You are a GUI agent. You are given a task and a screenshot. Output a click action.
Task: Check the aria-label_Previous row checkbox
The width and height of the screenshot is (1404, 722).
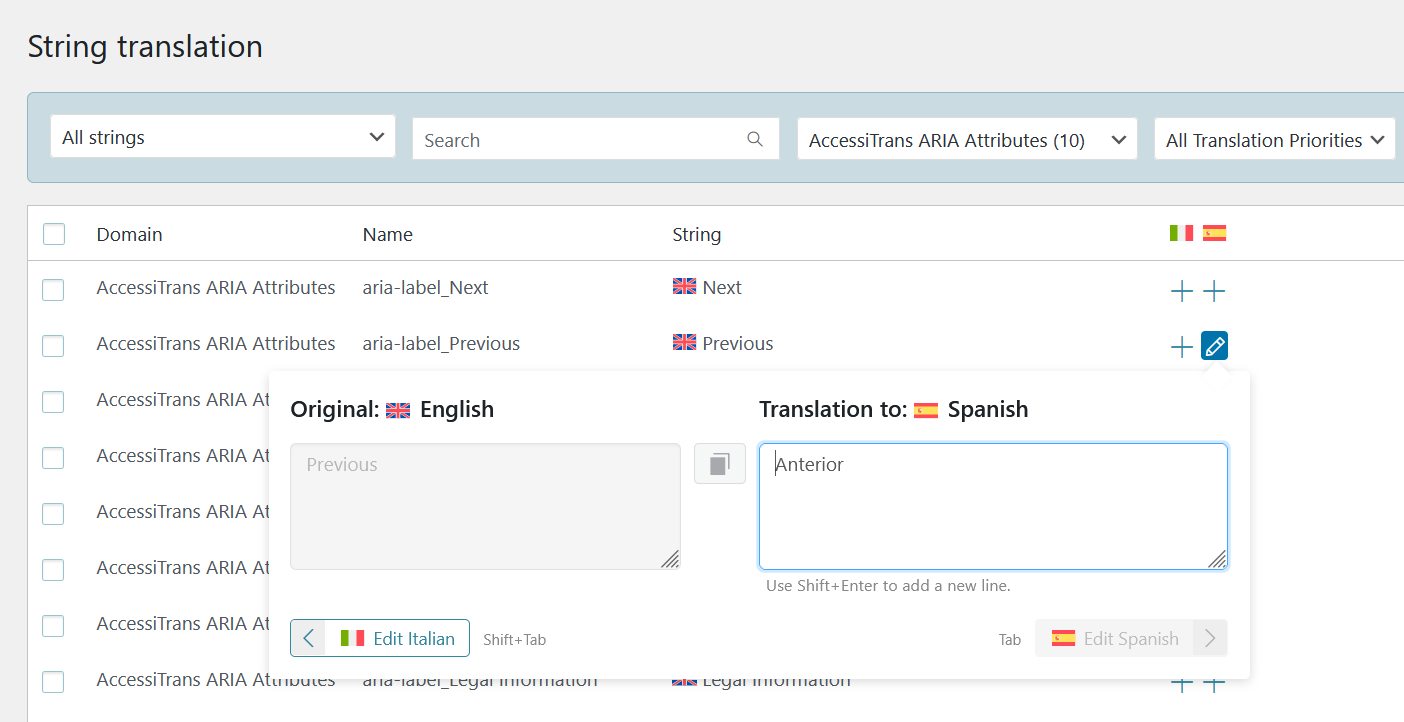point(53,346)
